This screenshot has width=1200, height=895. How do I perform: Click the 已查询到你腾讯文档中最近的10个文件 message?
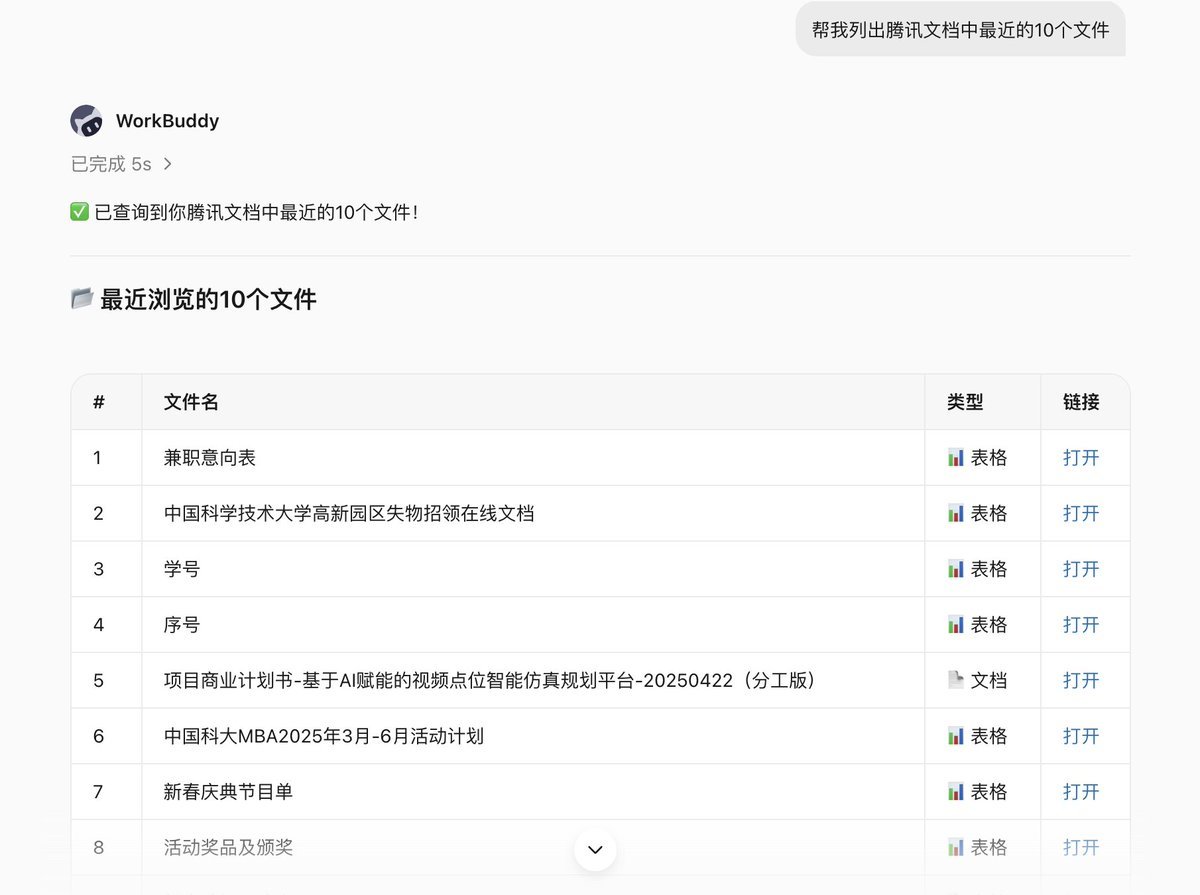coord(256,212)
